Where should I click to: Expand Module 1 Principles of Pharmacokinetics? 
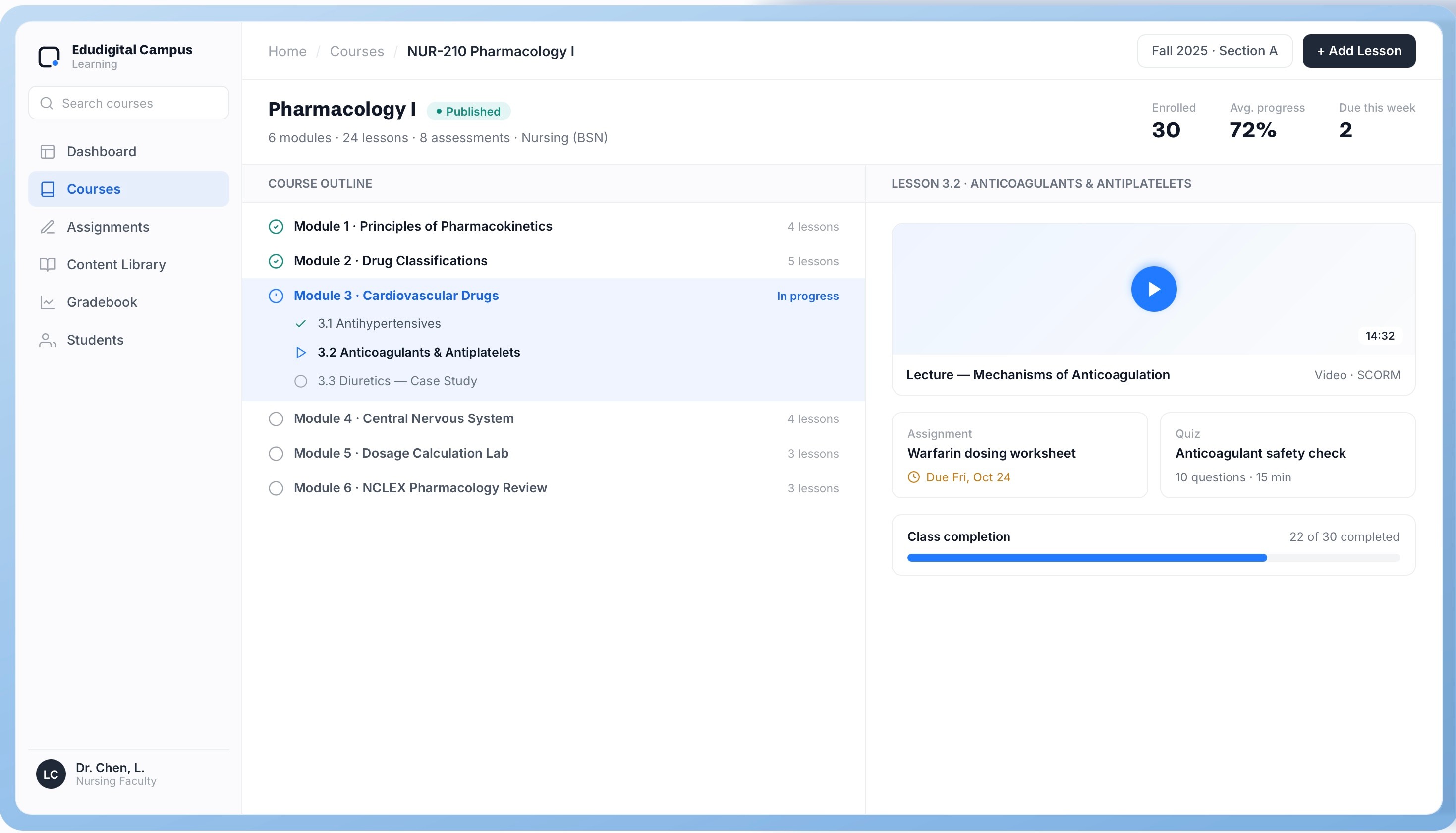[554, 227]
